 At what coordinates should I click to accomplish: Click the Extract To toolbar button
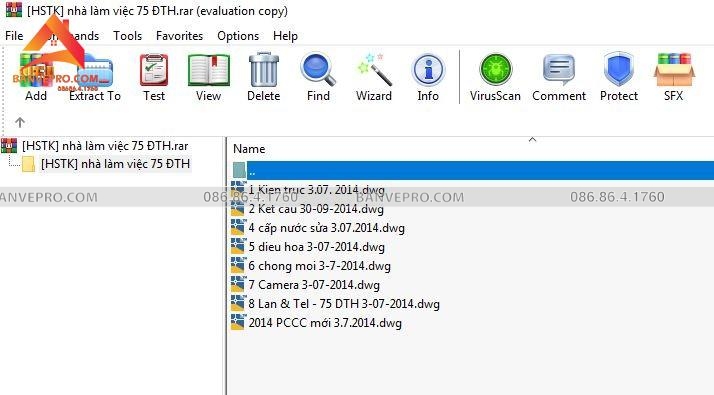(x=95, y=77)
